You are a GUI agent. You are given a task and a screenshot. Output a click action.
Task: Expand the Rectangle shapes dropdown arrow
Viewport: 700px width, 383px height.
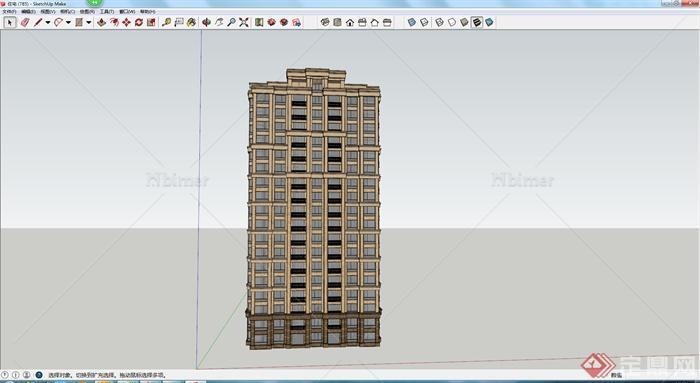click(x=89, y=22)
